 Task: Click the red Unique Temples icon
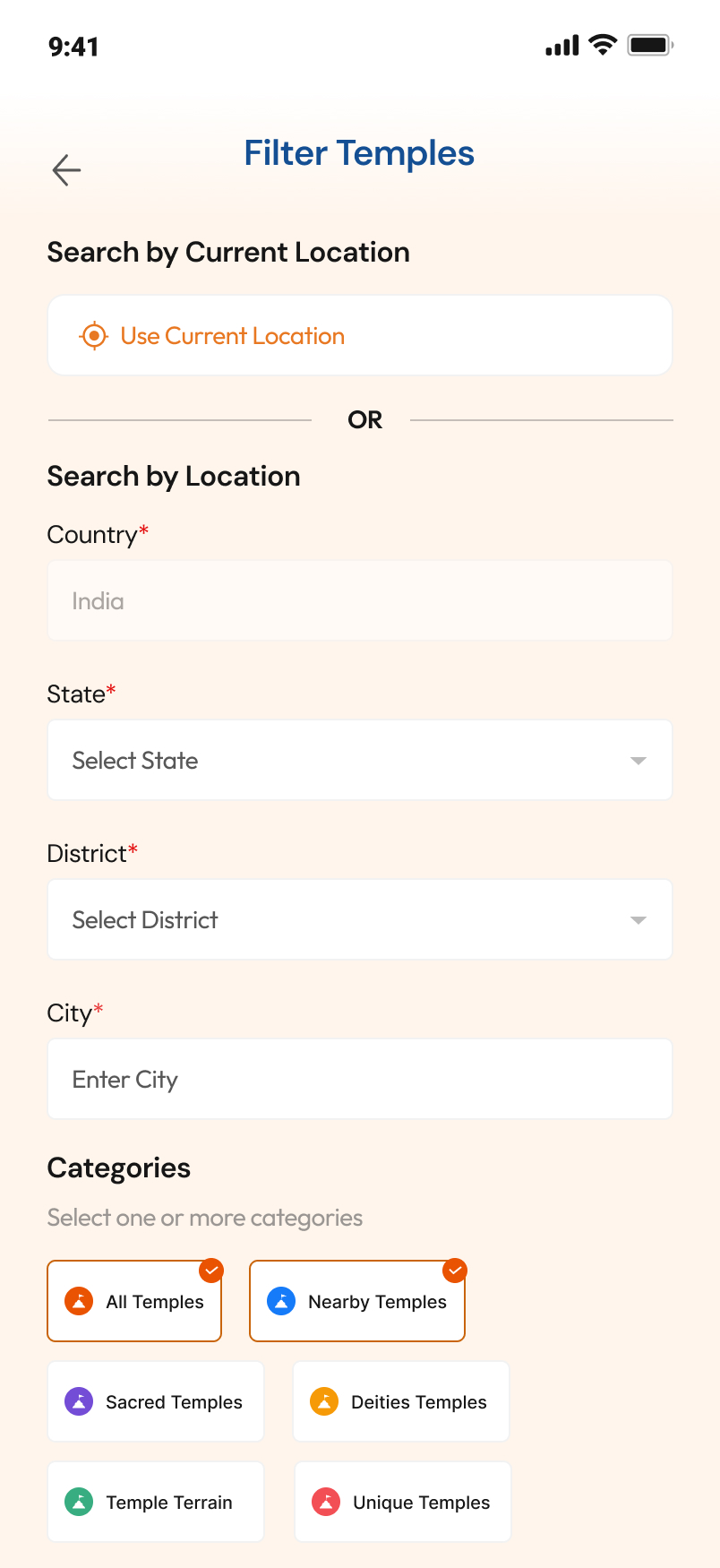326,1502
